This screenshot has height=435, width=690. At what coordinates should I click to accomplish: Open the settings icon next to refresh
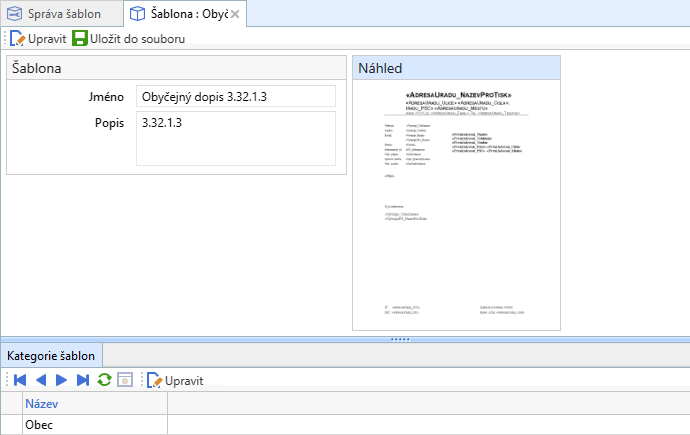pos(125,380)
